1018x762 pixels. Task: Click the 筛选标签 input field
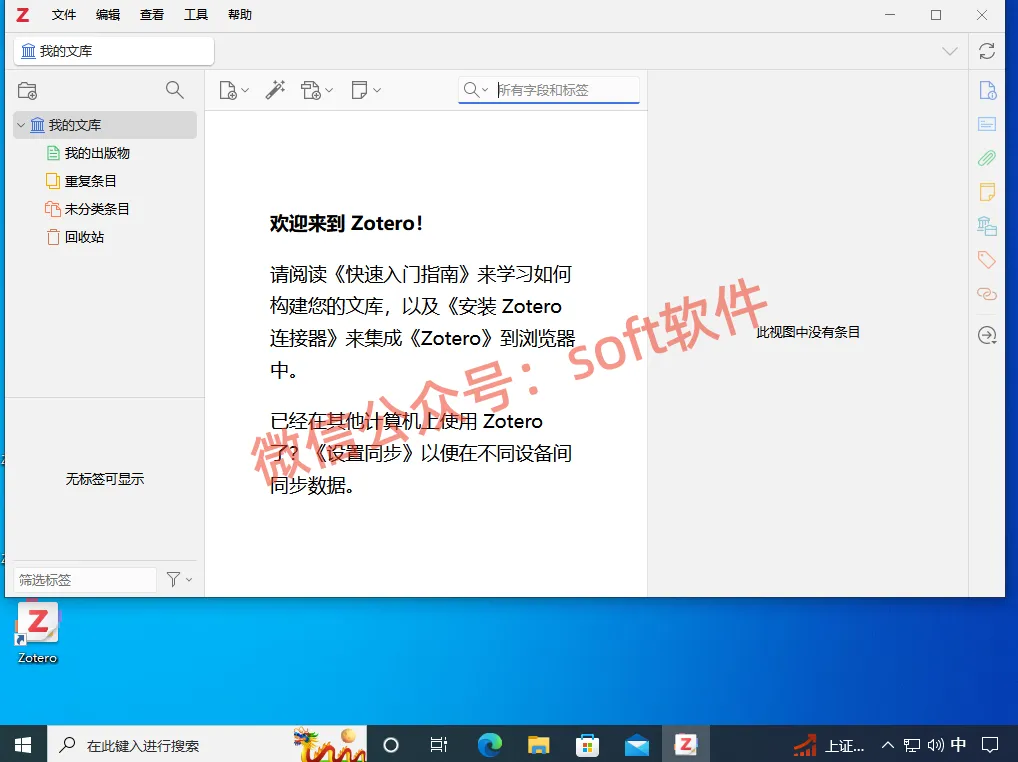(84, 580)
